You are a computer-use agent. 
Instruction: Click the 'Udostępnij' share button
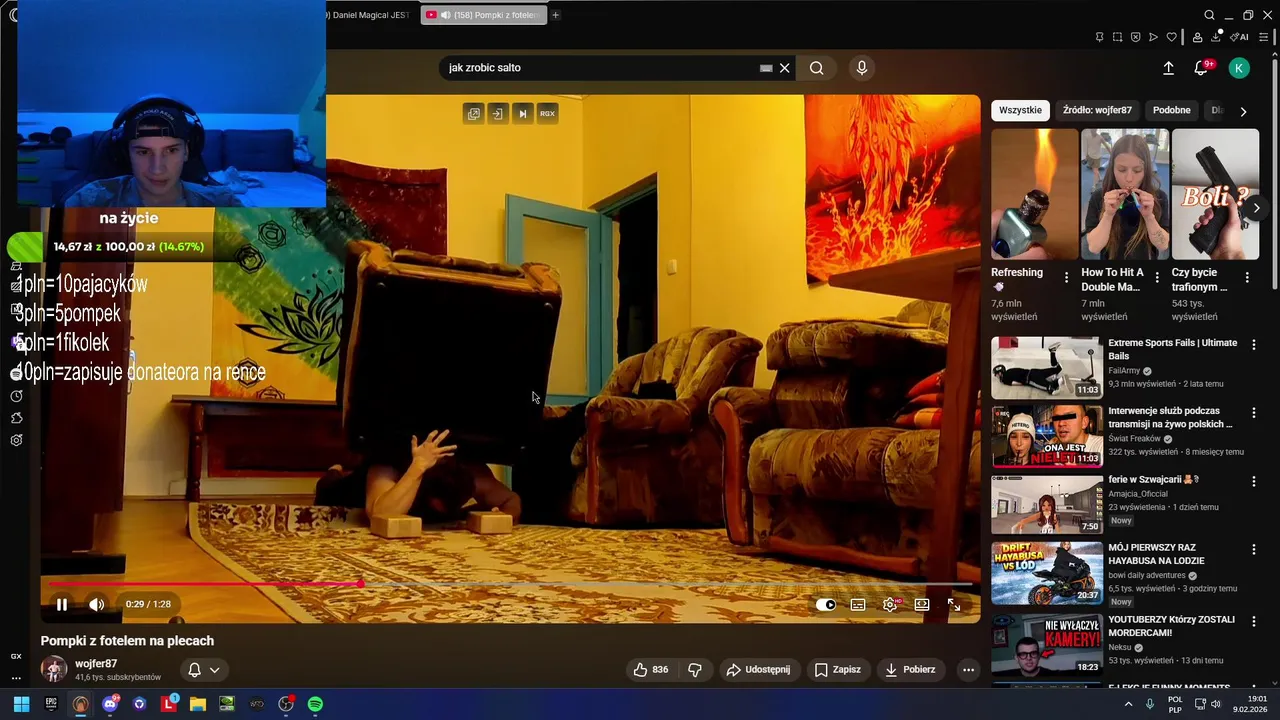pos(759,670)
